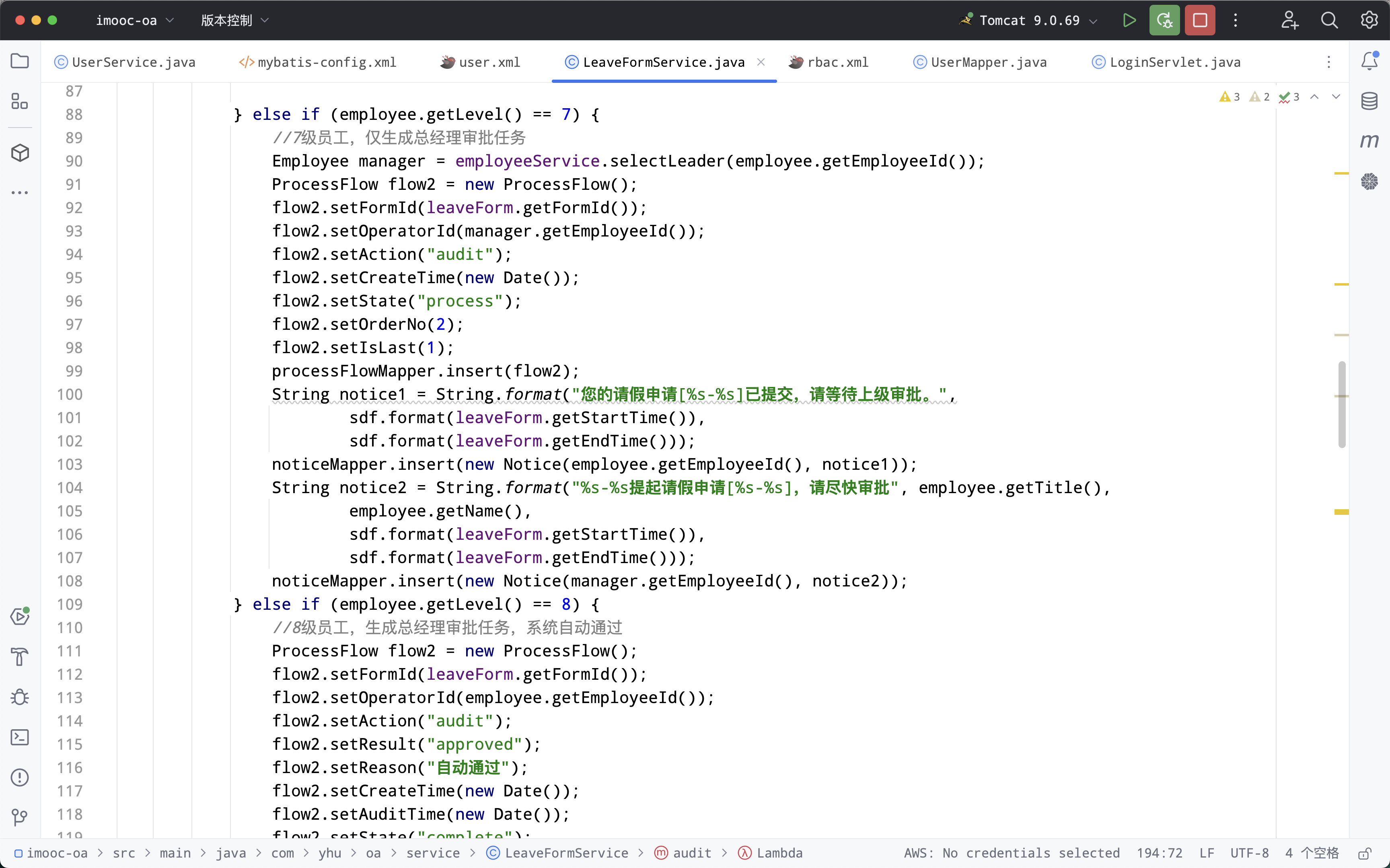Click the oa breadcrumb in navigation bar
The width and height of the screenshot is (1390, 868).
tap(373, 853)
